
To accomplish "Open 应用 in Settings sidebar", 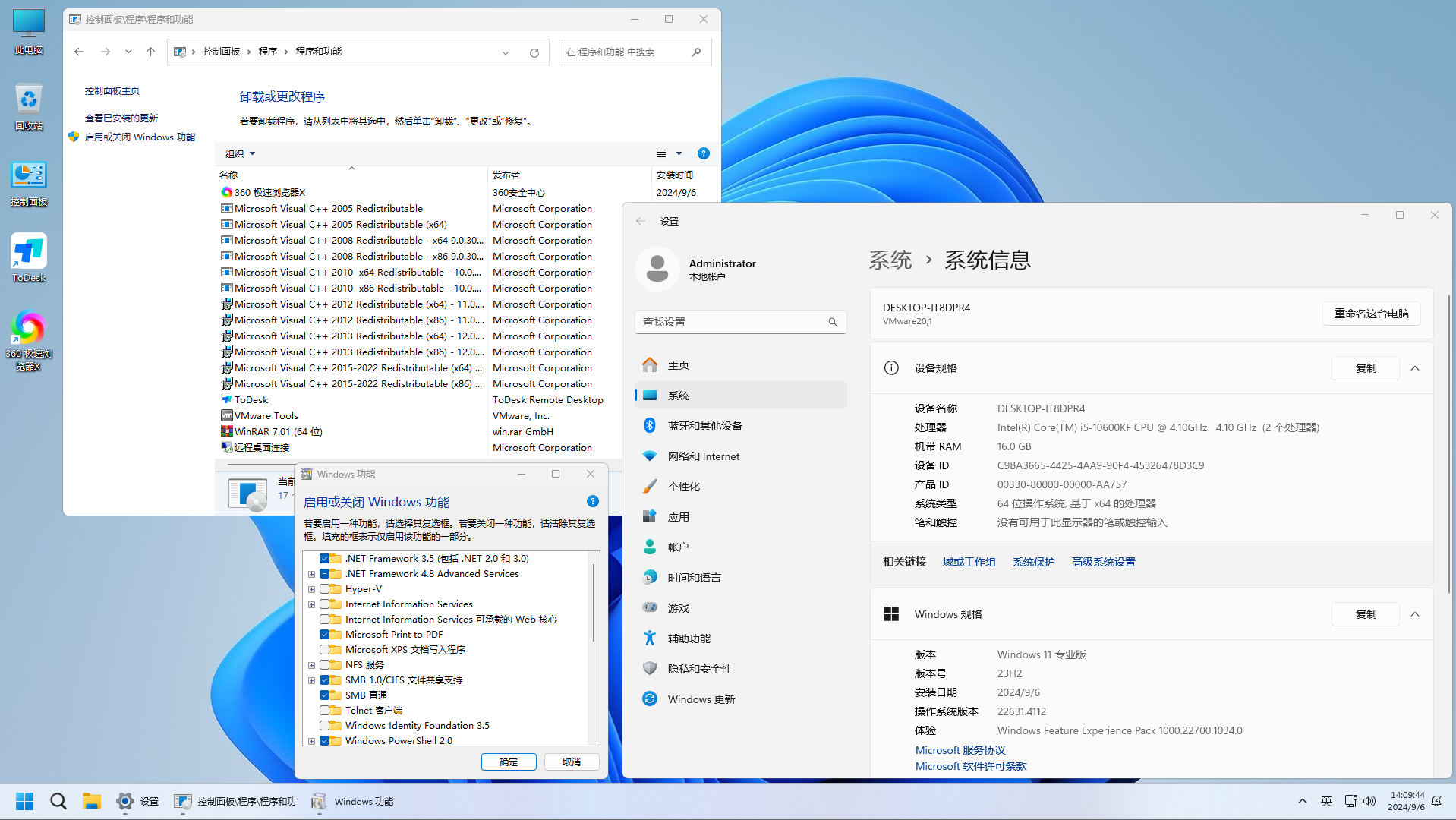I will [x=741, y=517].
